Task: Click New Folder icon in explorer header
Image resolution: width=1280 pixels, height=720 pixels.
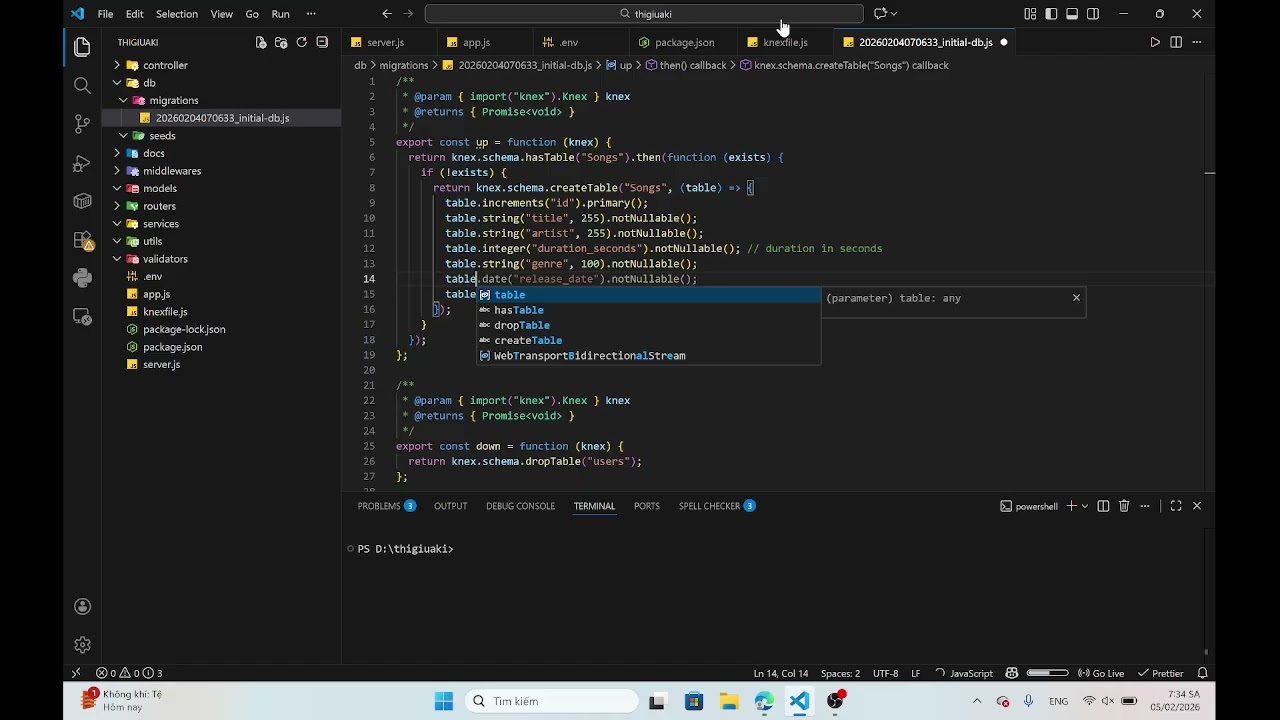Action: [x=281, y=42]
